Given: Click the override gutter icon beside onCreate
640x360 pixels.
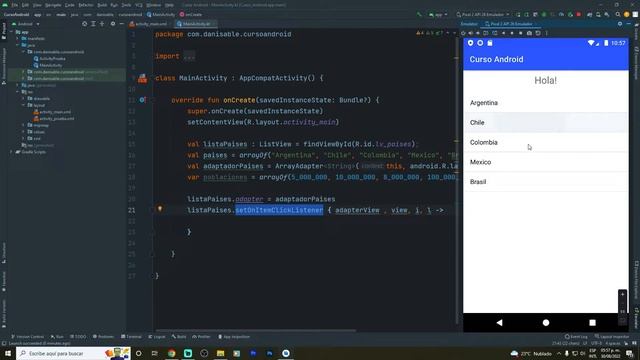Looking at the screenshot, I should pyautogui.click(x=142, y=100).
